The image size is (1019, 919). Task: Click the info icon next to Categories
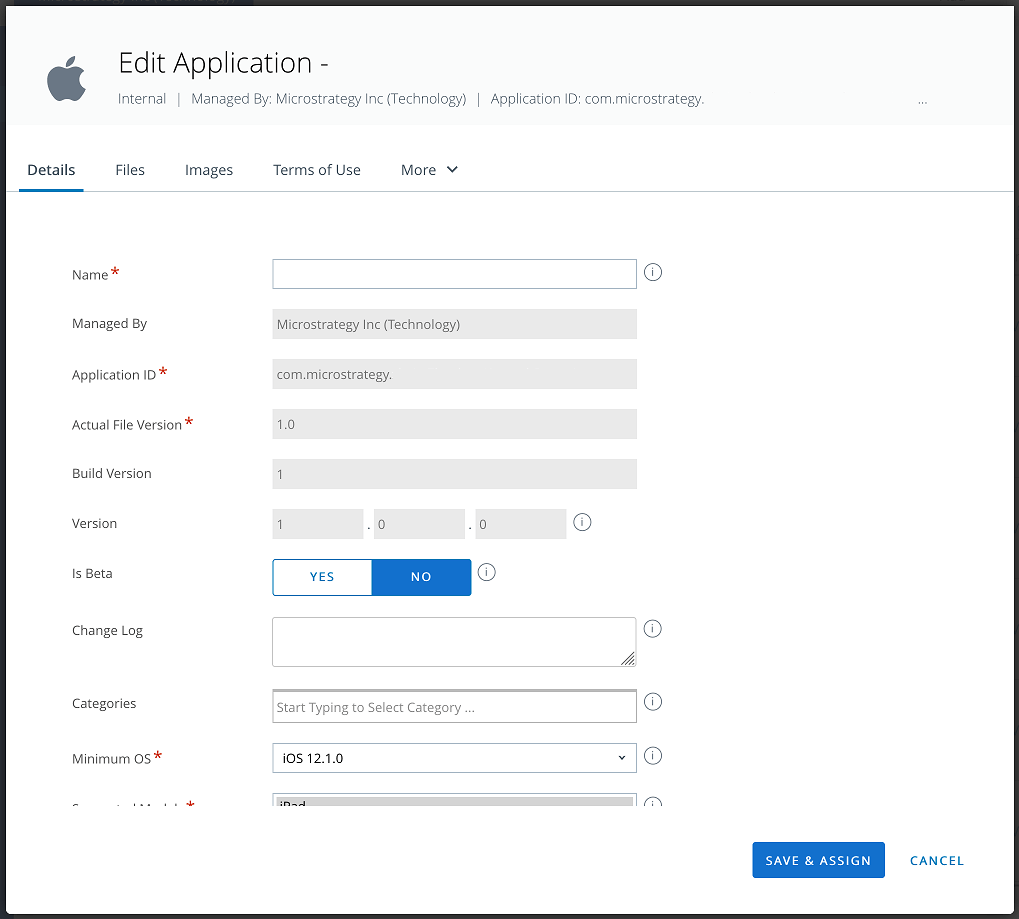(652, 702)
